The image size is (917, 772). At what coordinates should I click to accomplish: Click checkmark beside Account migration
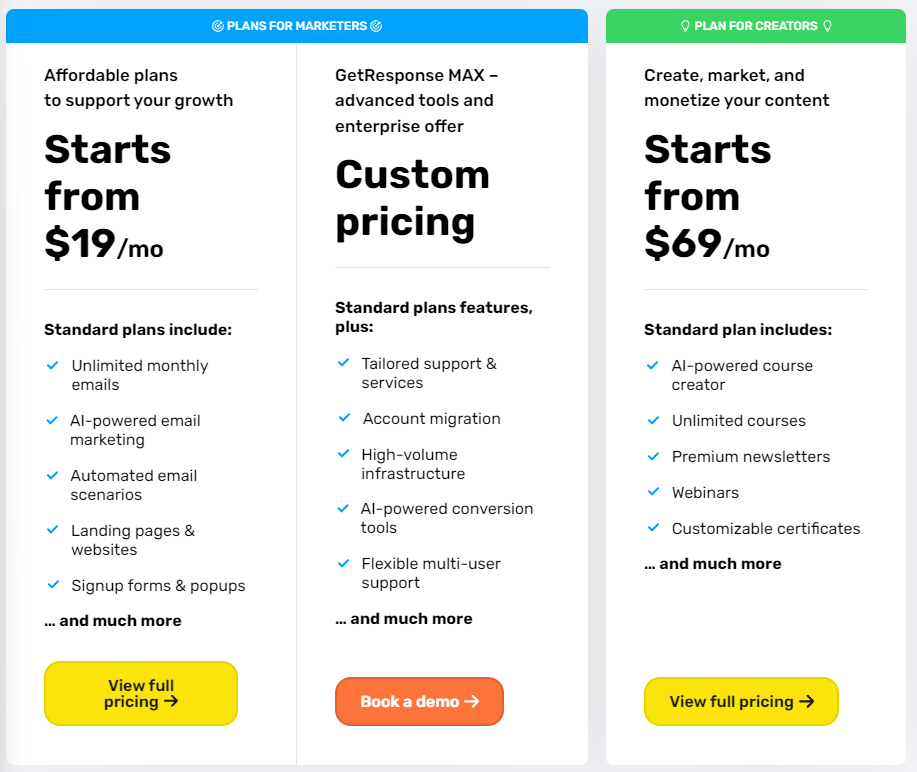[x=344, y=418]
